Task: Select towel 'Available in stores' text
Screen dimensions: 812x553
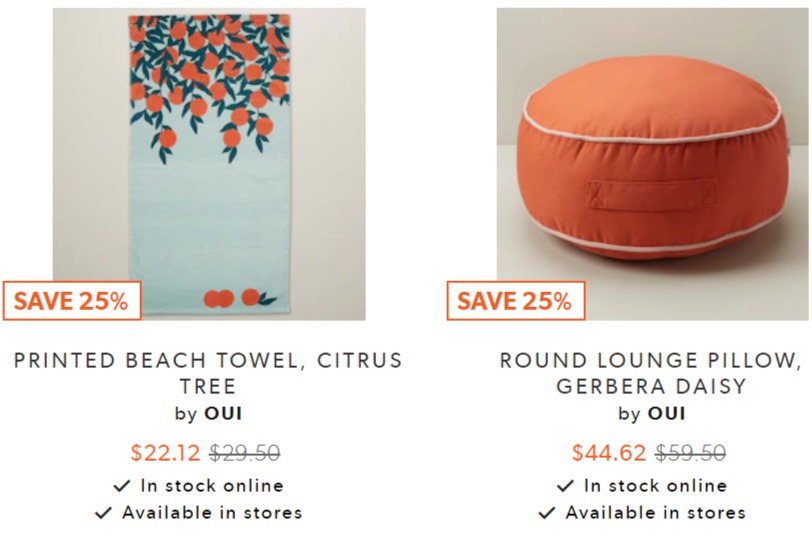Action: [x=212, y=513]
